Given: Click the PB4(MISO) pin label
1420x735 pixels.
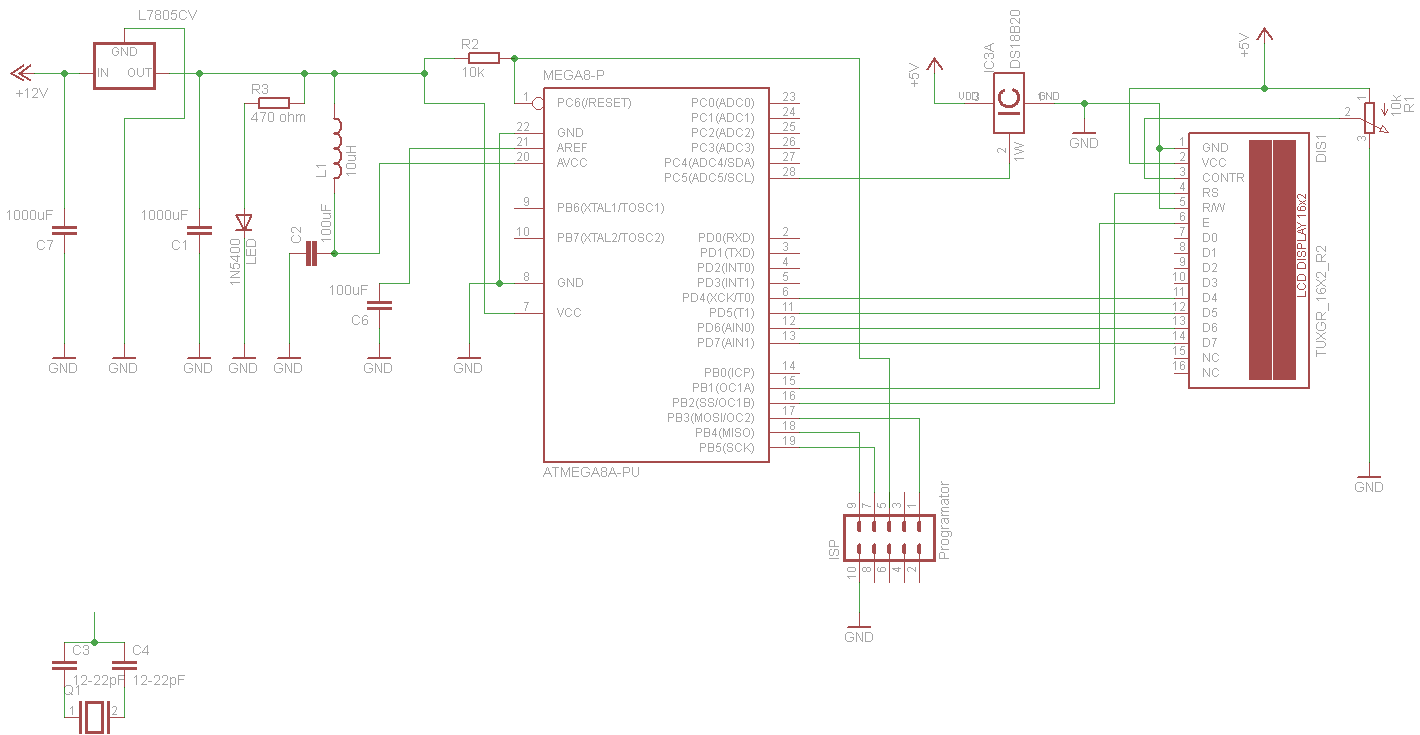Looking at the screenshot, I should pyautogui.click(x=725, y=433).
